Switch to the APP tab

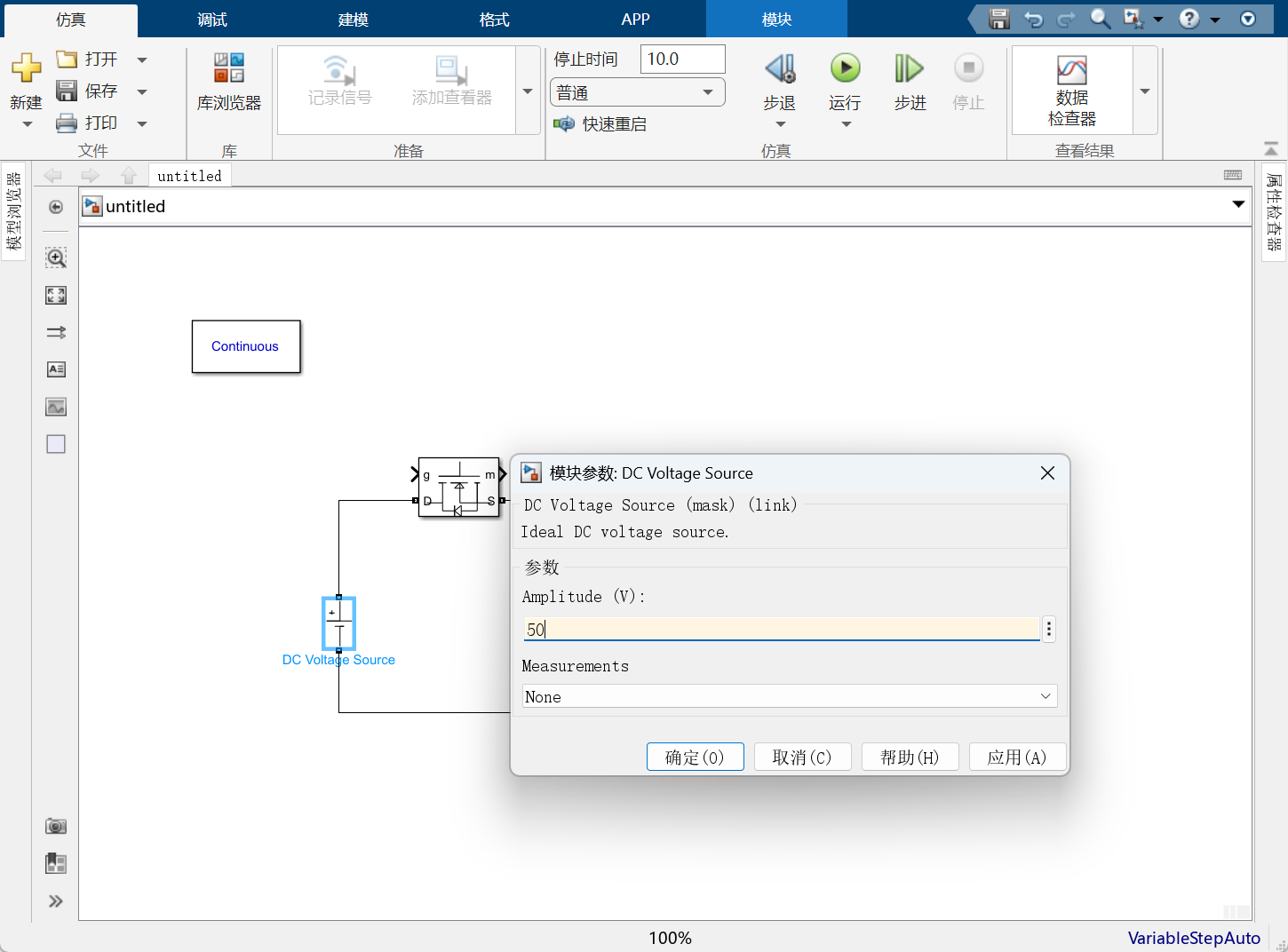[635, 20]
